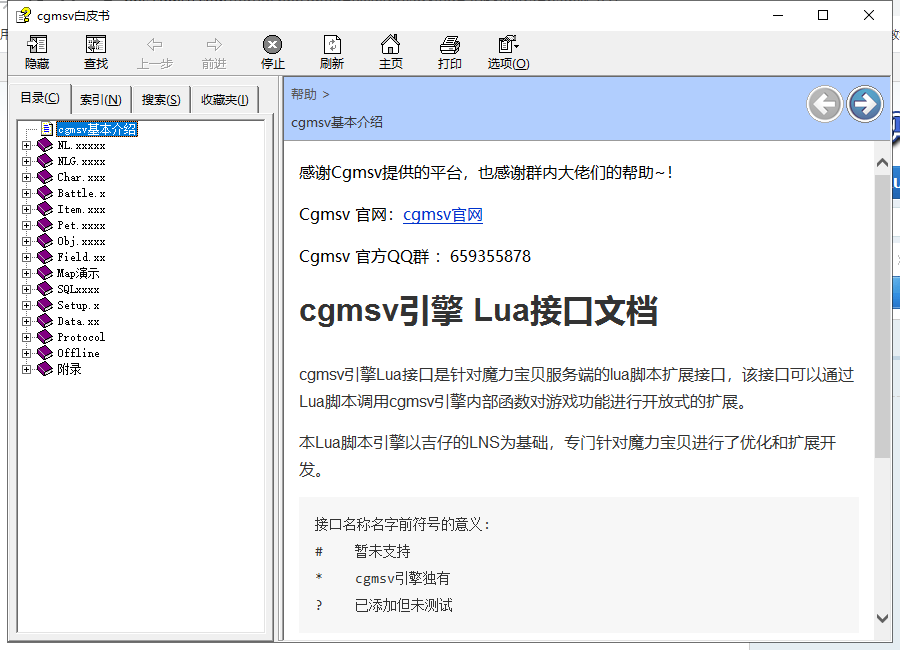This screenshot has height=650, width=900.
Task: Click the Refresh (刷新) toolbar icon
Action: [332, 45]
